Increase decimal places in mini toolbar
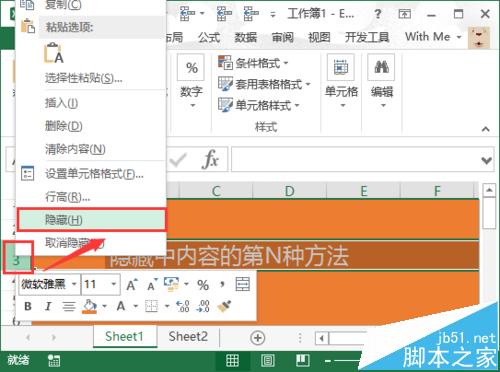The image size is (500, 372). pos(183,306)
